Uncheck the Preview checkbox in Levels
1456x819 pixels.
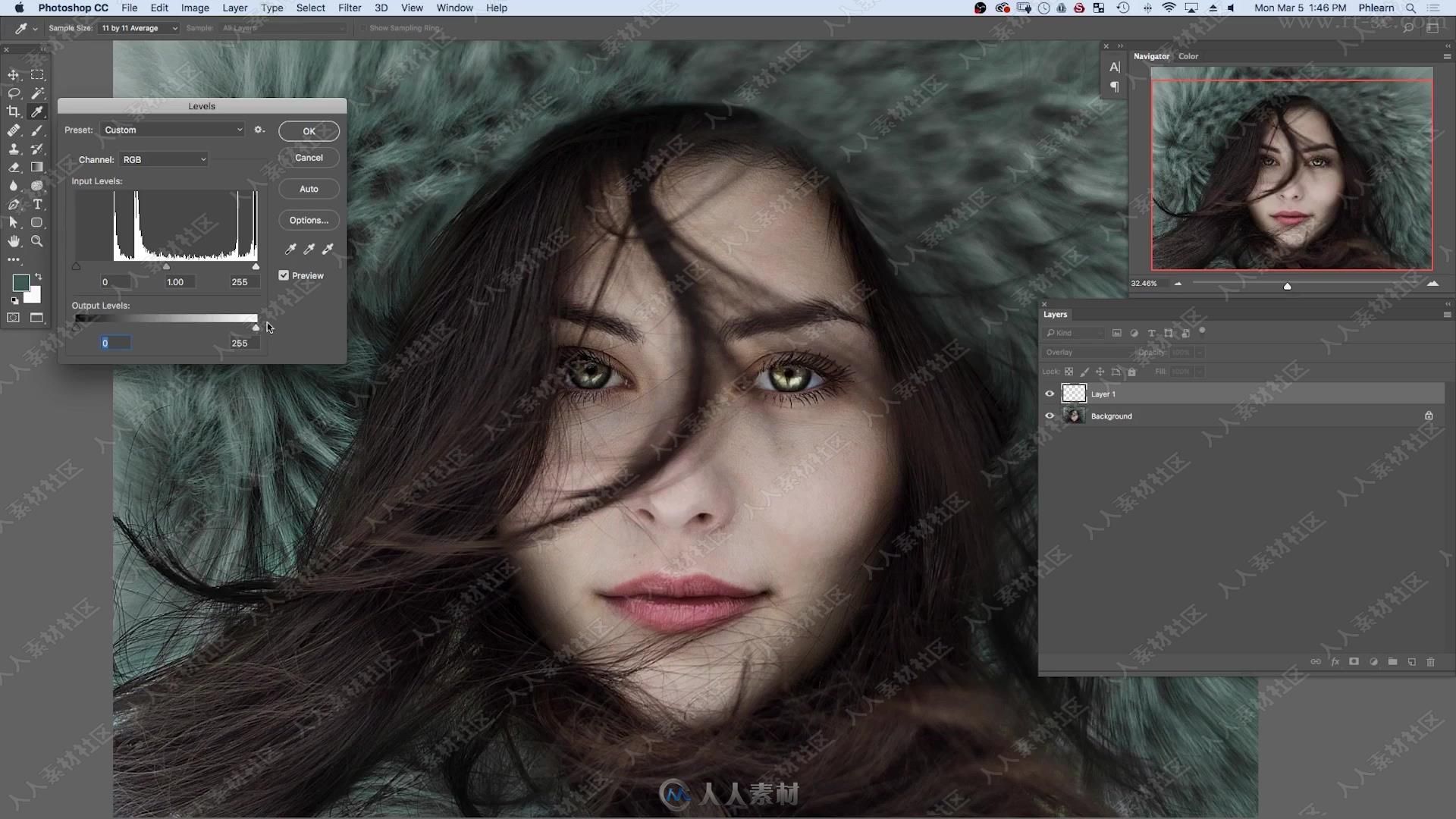(x=284, y=275)
